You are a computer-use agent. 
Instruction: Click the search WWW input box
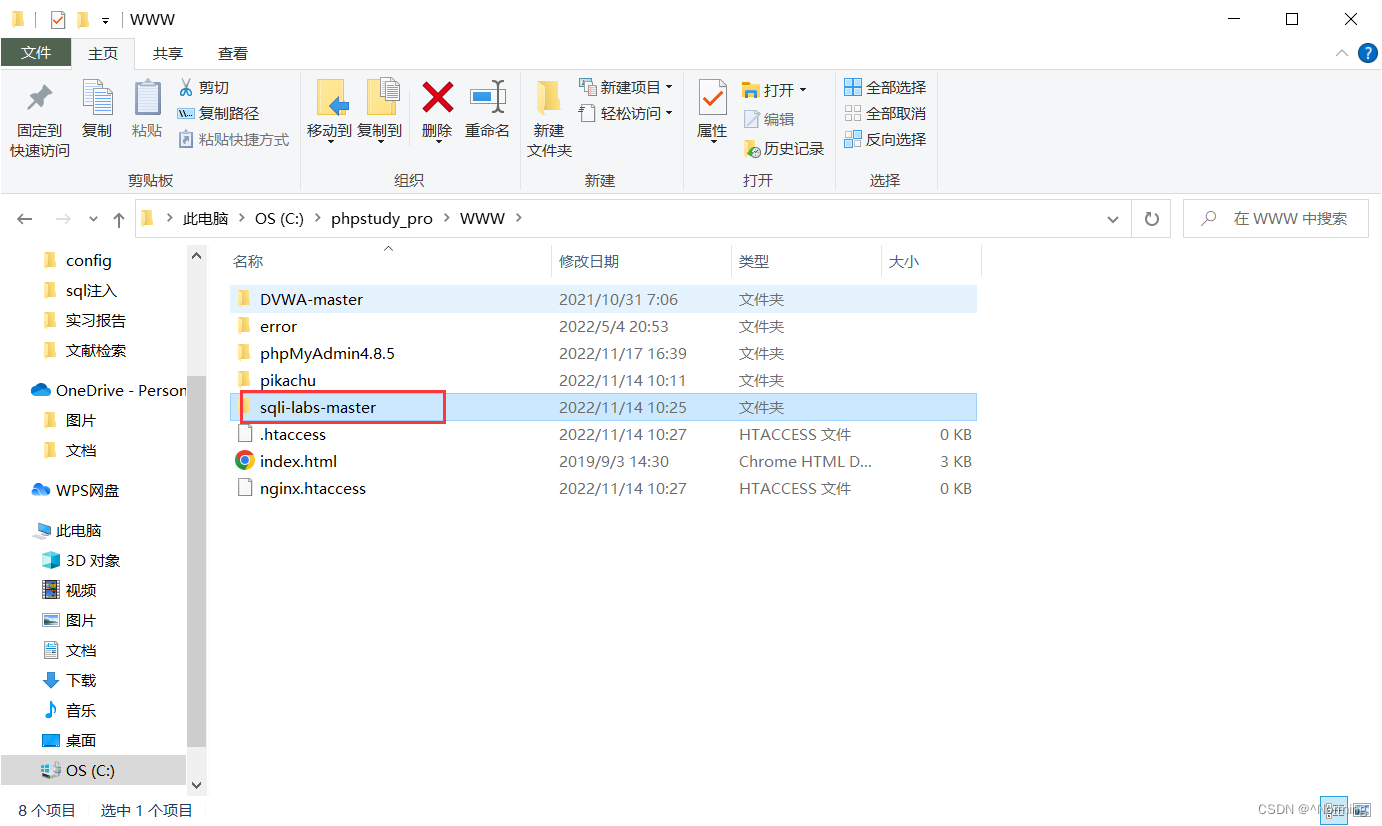(1276, 218)
